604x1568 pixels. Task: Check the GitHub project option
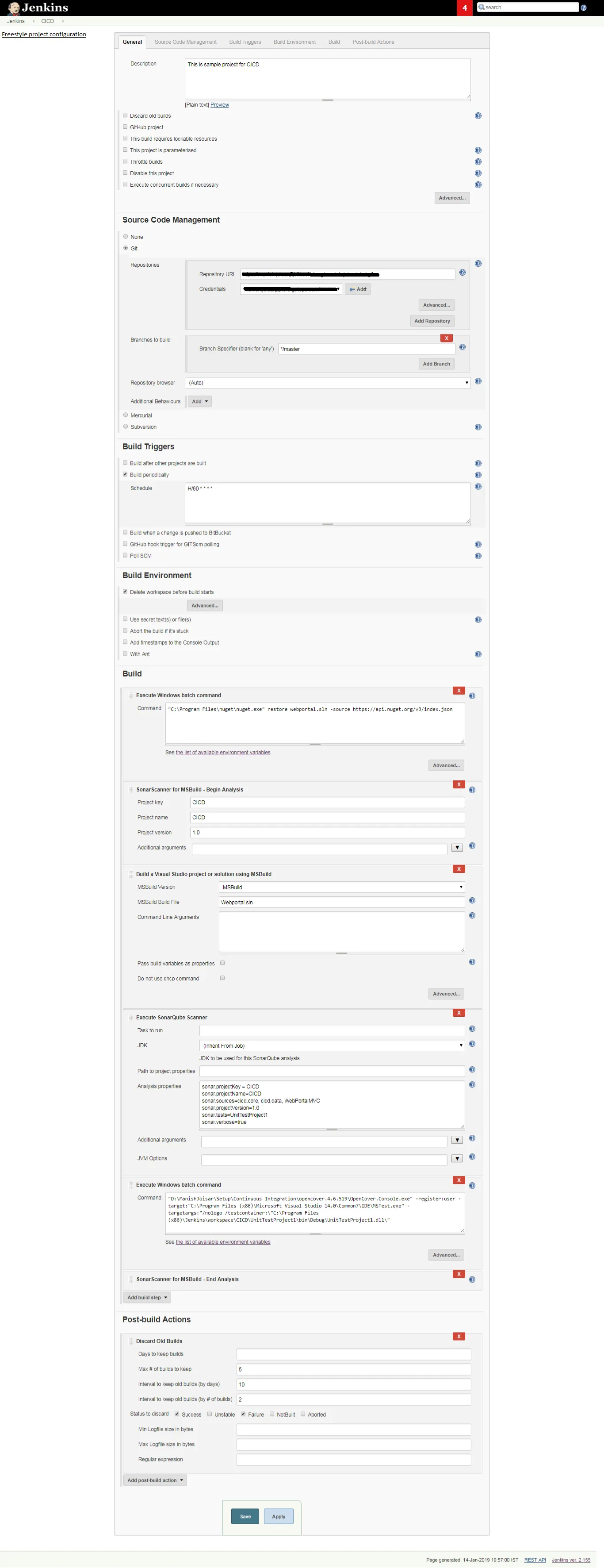point(125,127)
